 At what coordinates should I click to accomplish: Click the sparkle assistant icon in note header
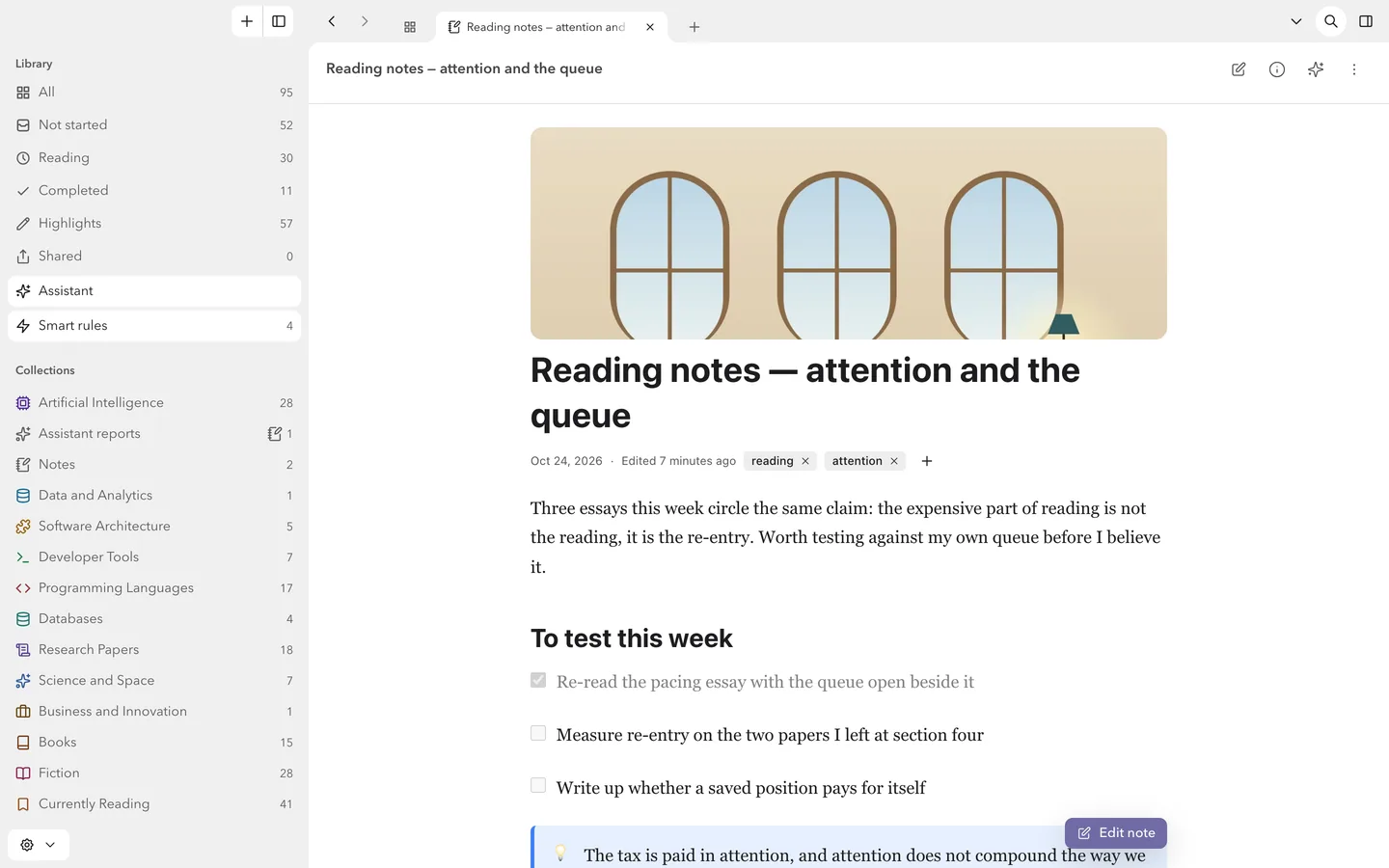1316,69
